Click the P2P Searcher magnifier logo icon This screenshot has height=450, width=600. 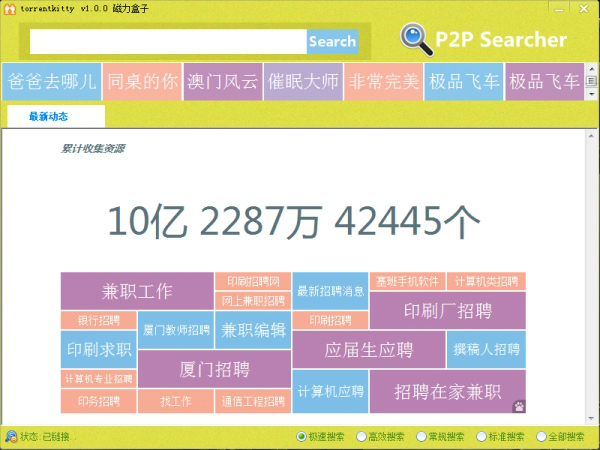coord(415,39)
